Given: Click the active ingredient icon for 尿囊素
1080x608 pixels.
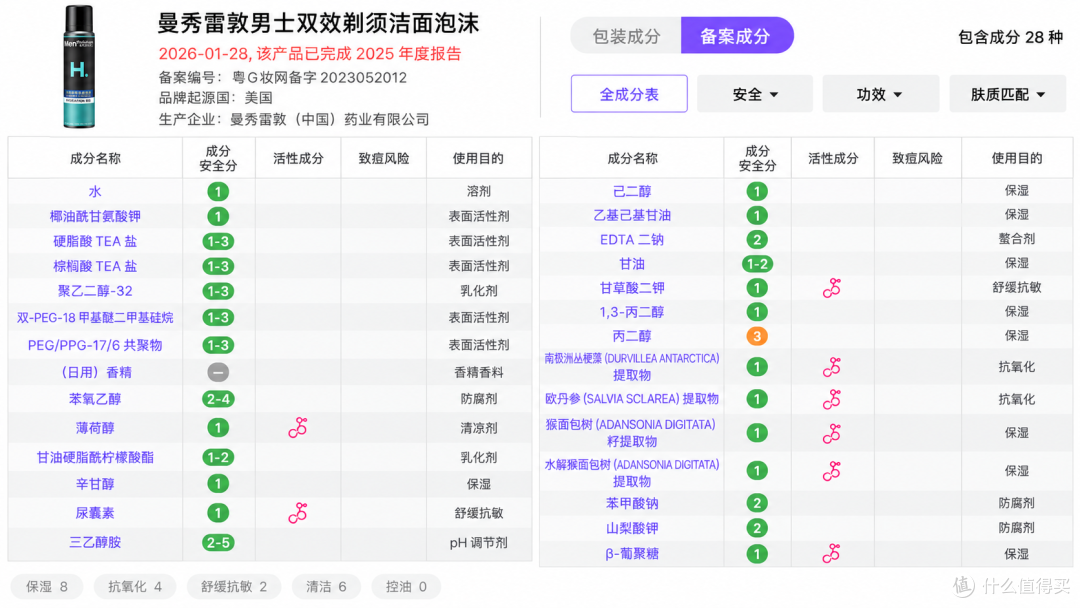Looking at the screenshot, I should 298,513.
